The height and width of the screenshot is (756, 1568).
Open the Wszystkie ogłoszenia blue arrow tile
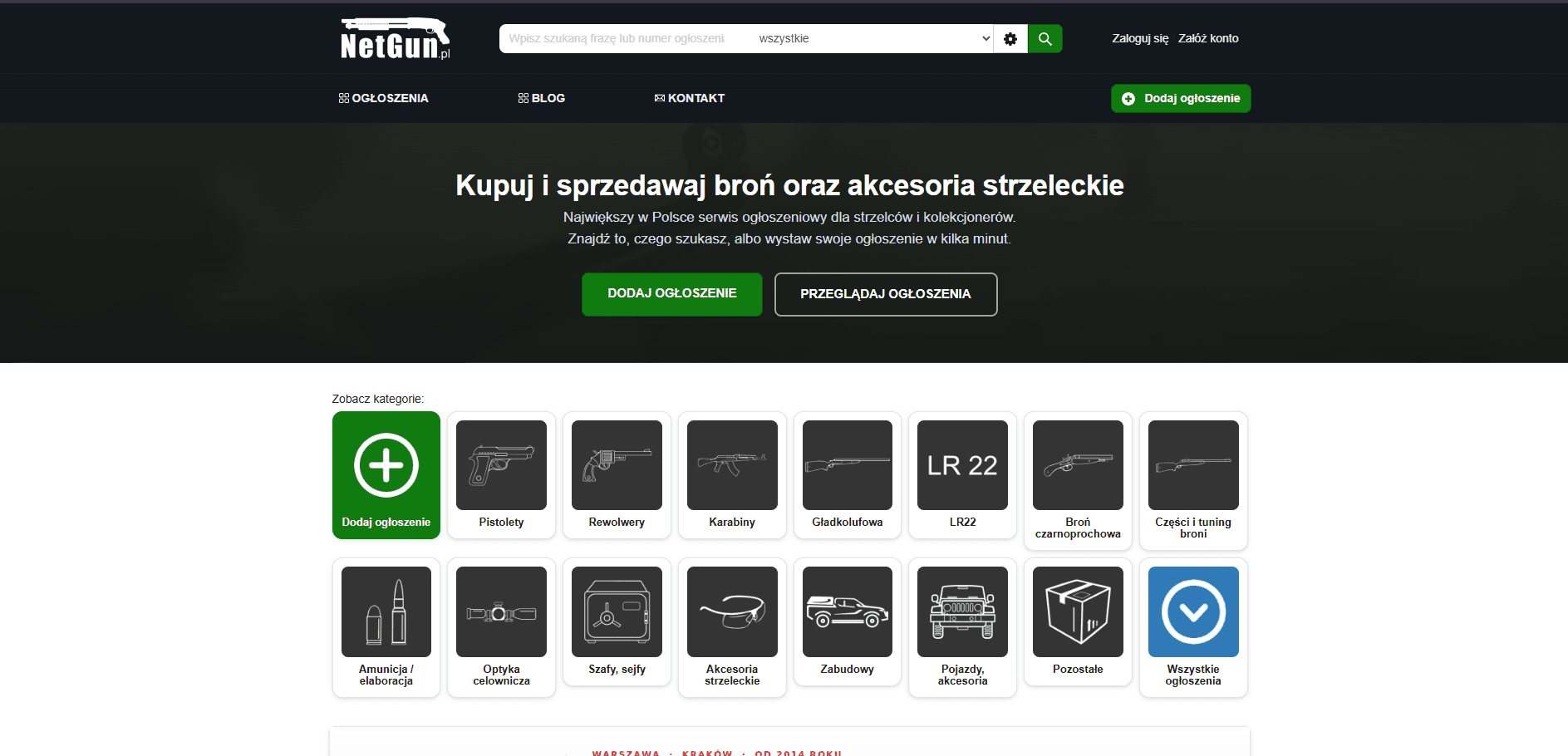coord(1193,611)
